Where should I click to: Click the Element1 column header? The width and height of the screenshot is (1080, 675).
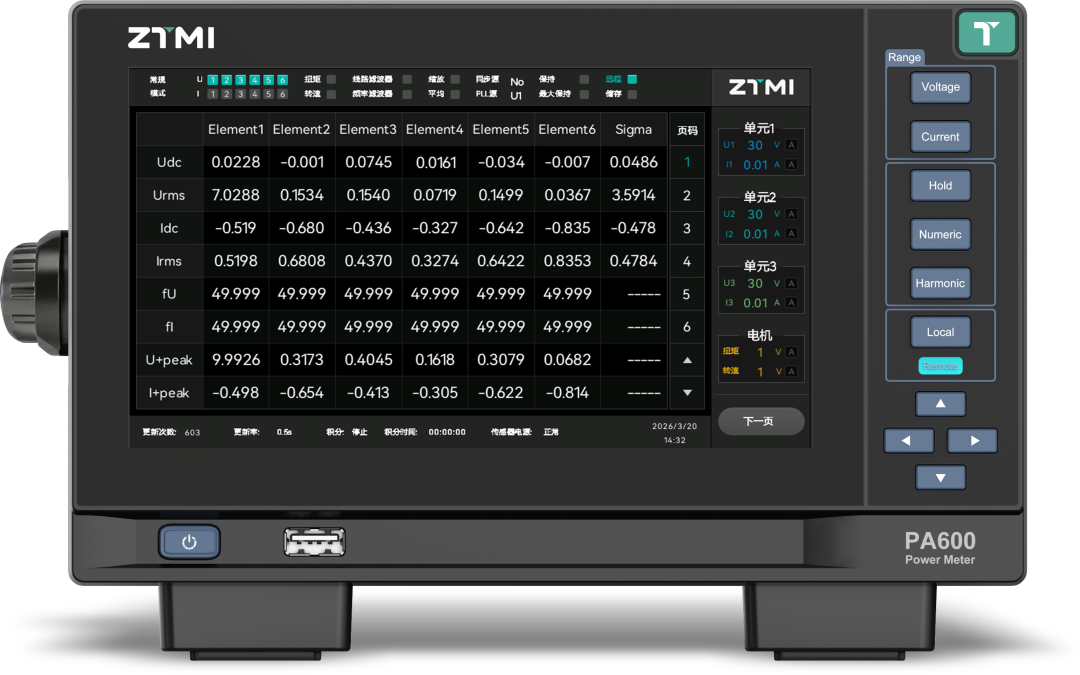(x=236, y=129)
